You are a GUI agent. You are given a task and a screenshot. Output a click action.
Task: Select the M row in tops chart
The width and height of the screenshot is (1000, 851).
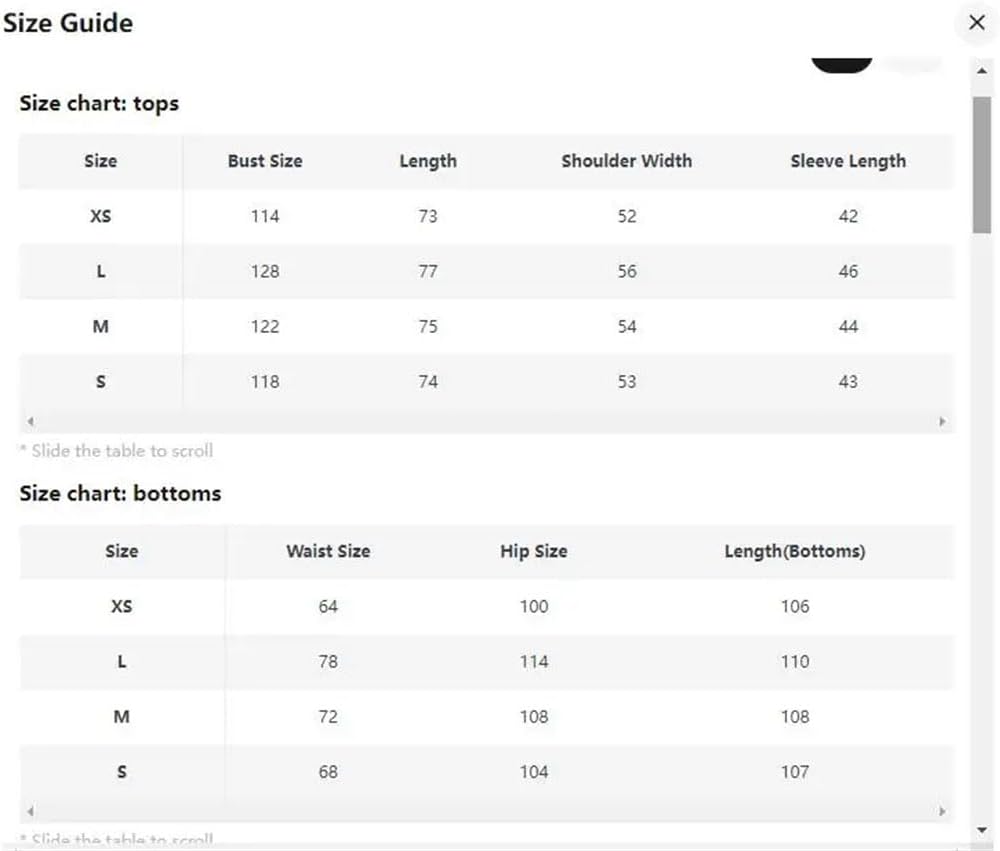[487, 327]
